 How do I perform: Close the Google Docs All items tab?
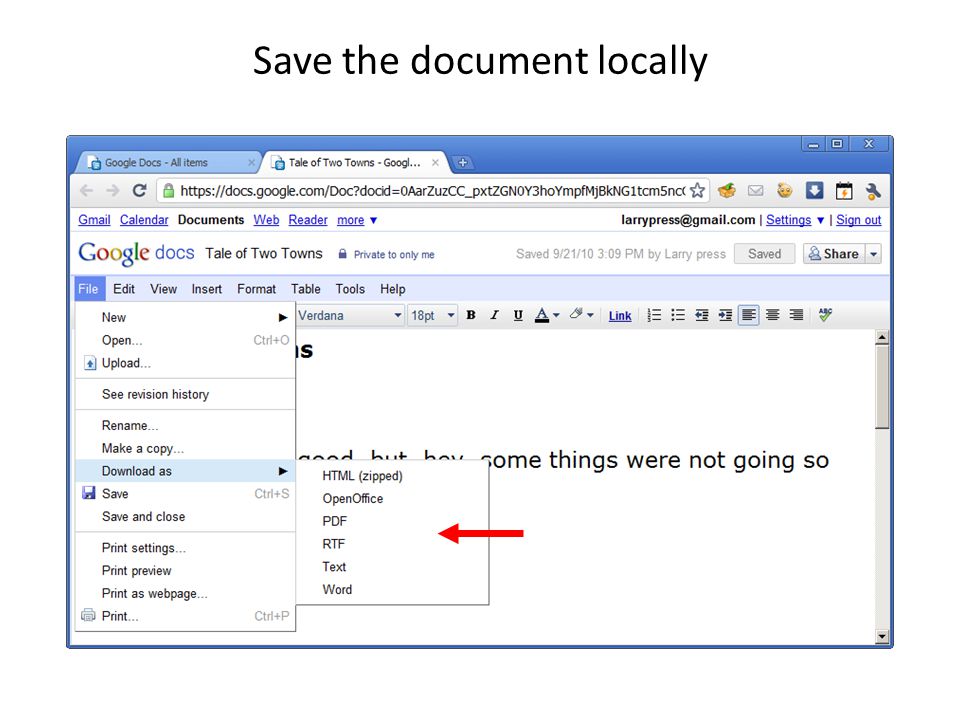[251, 163]
